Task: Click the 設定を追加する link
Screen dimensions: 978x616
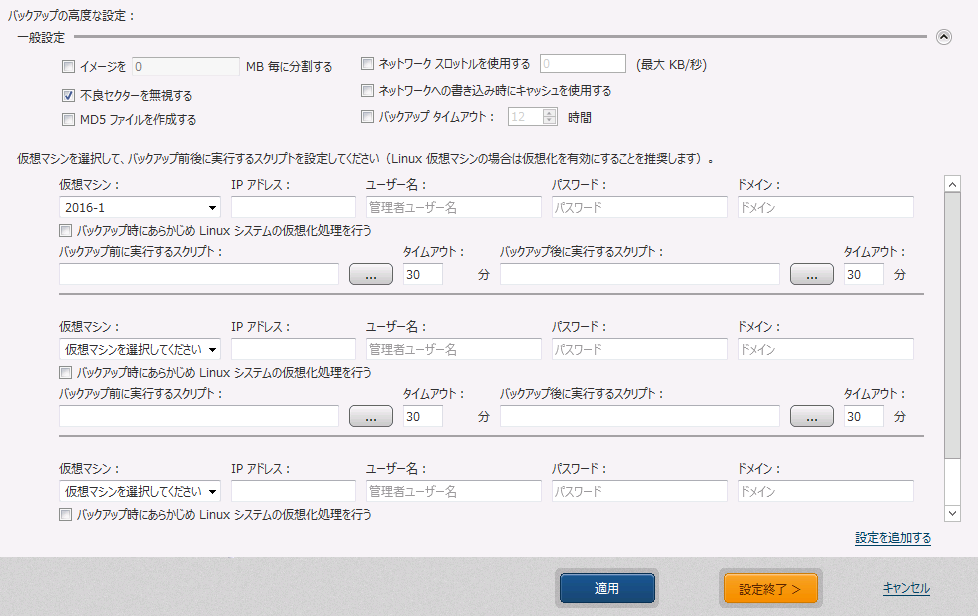Action: pyautogui.click(x=893, y=538)
